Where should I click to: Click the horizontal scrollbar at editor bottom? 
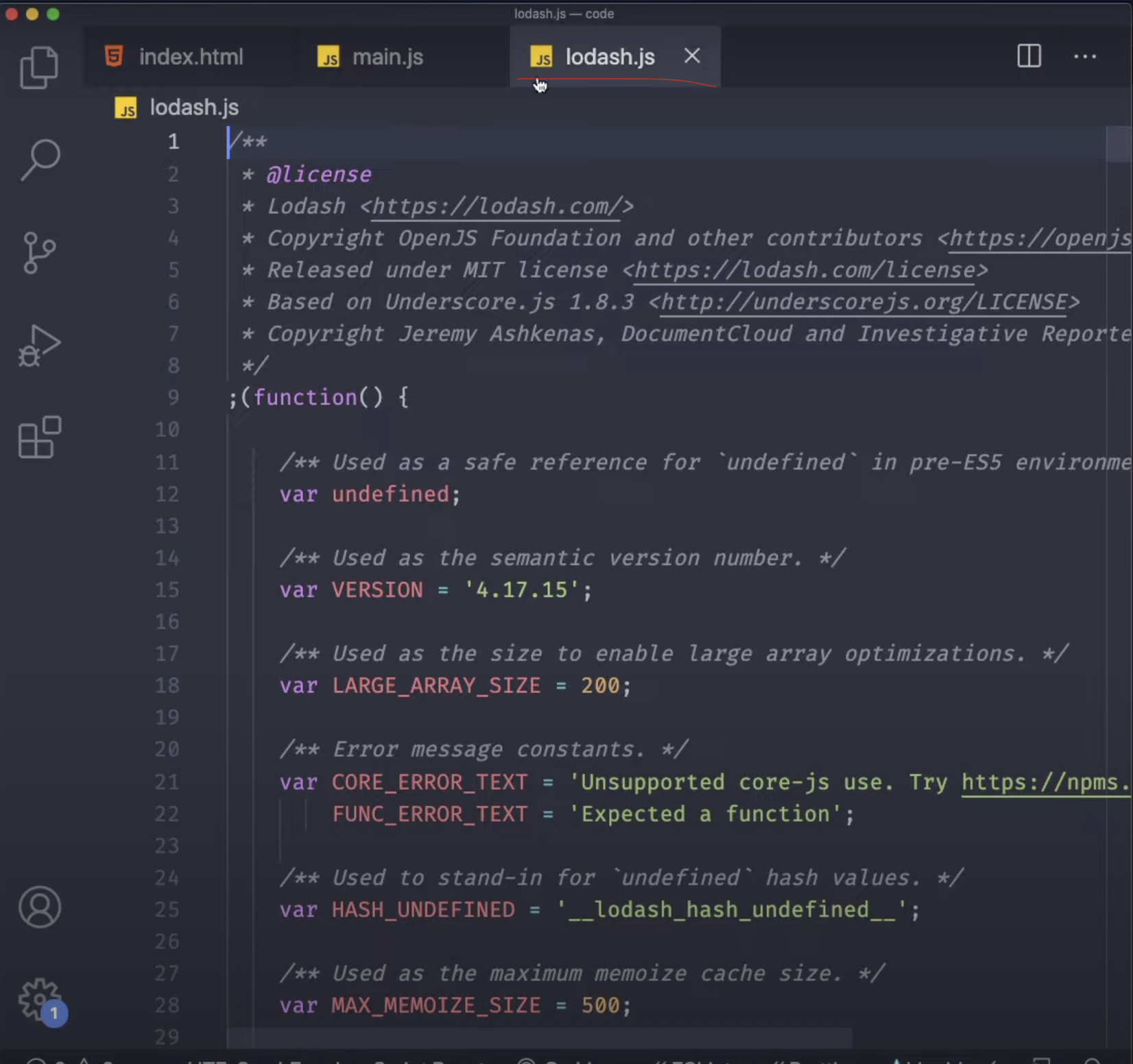pos(539,1037)
